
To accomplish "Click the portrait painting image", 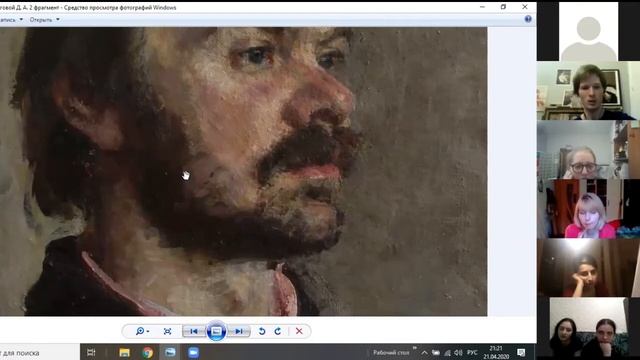I will 243,171.
